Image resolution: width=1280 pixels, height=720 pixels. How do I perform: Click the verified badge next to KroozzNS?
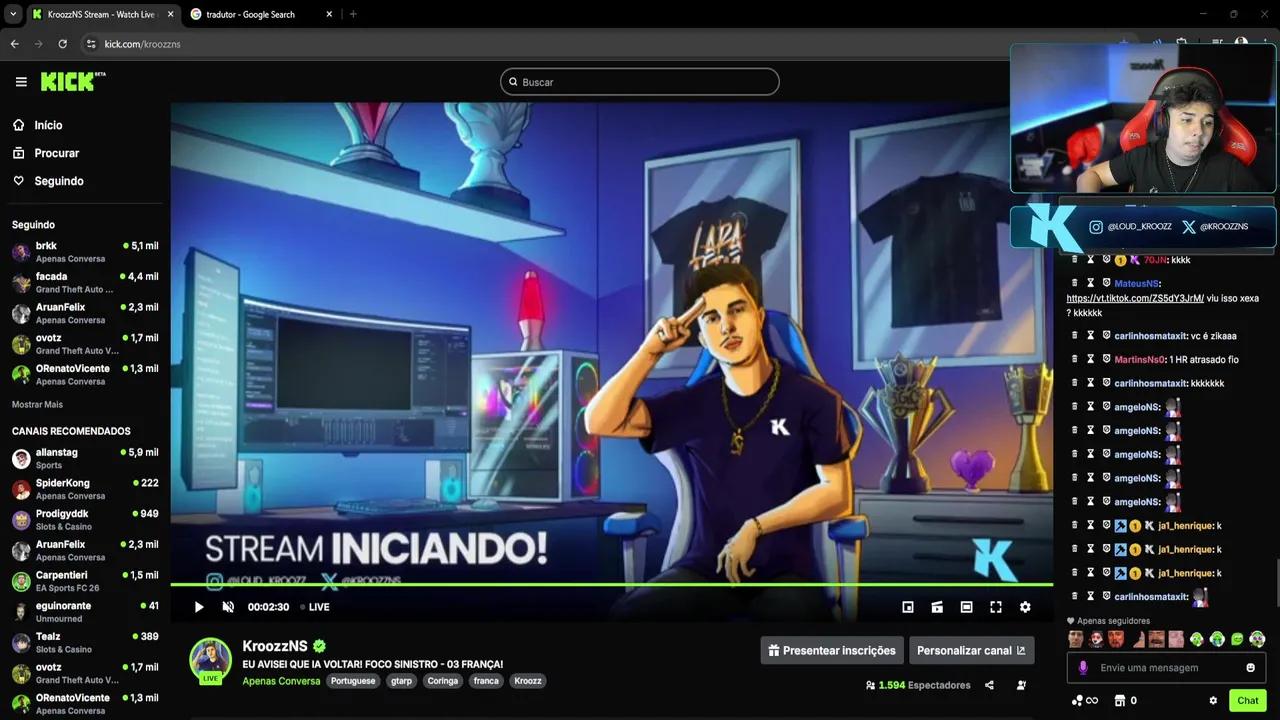click(x=319, y=646)
